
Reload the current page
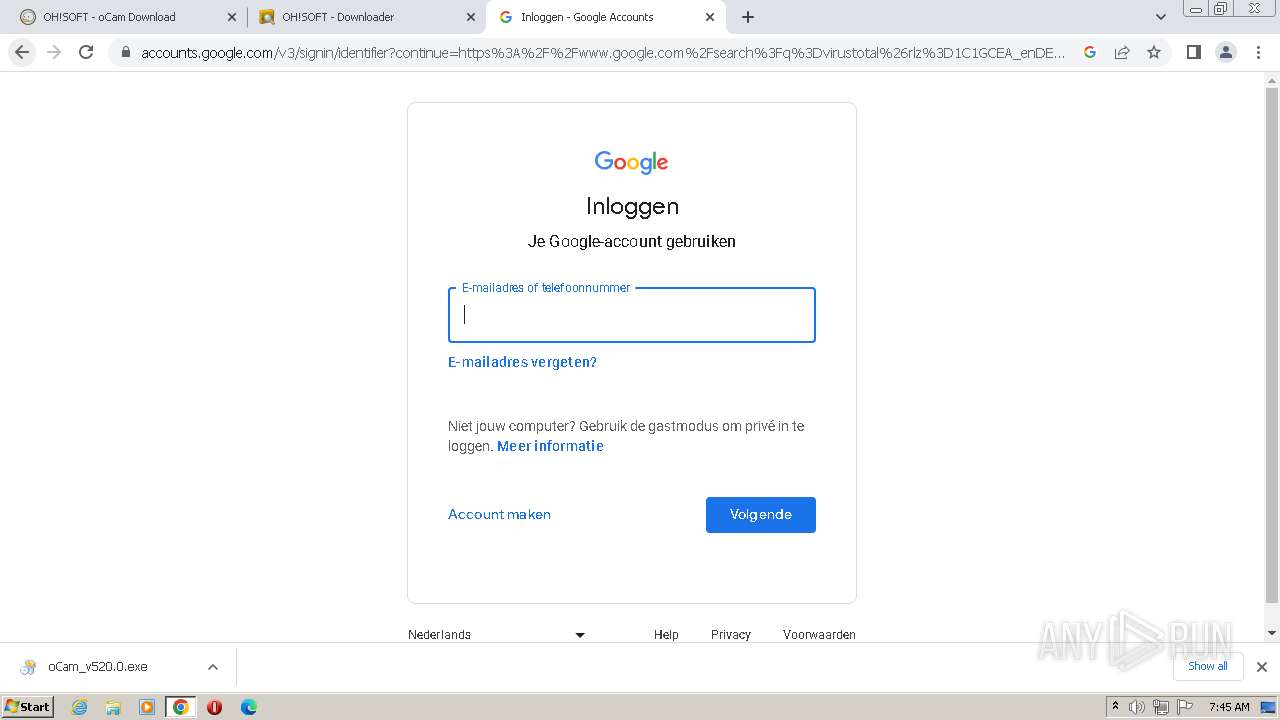pos(86,53)
